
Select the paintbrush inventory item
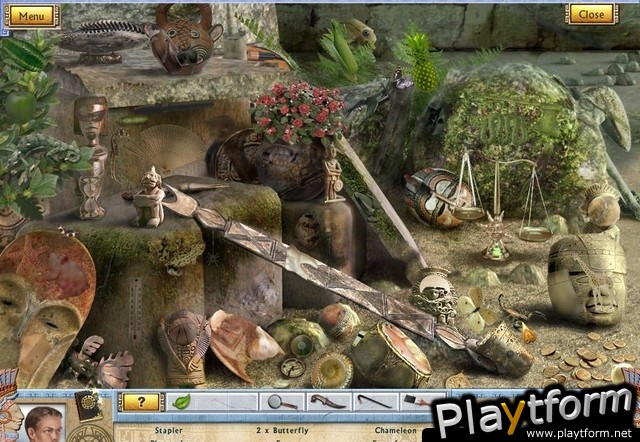click(416, 401)
